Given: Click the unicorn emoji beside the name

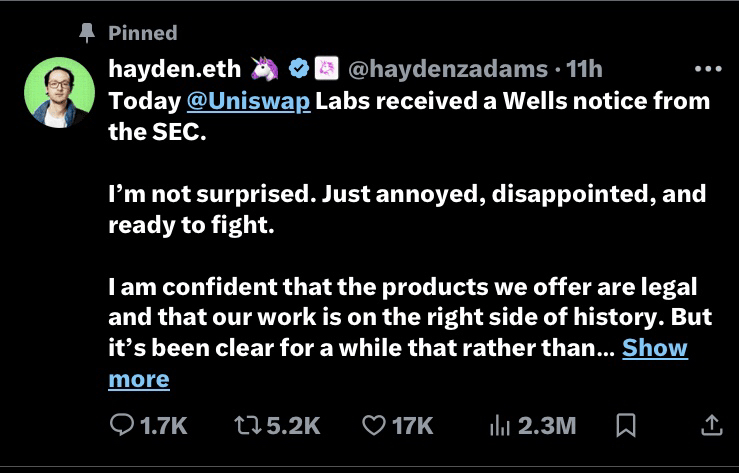Looking at the screenshot, I should [x=263, y=69].
